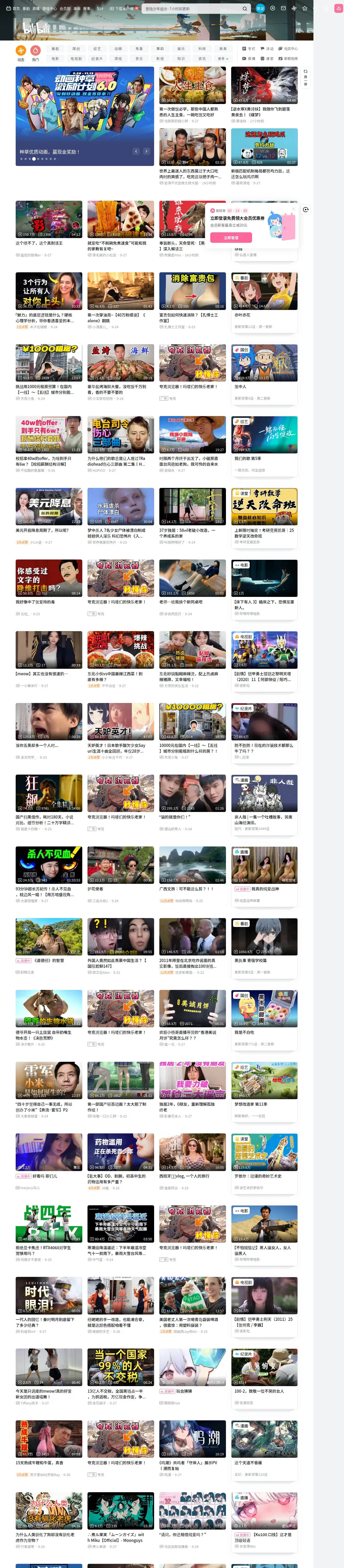This screenshot has height=1568, width=344.
Task: Open the 人生主食 video thumbnail
Action: pyautogui.click(x=193, y=85)
